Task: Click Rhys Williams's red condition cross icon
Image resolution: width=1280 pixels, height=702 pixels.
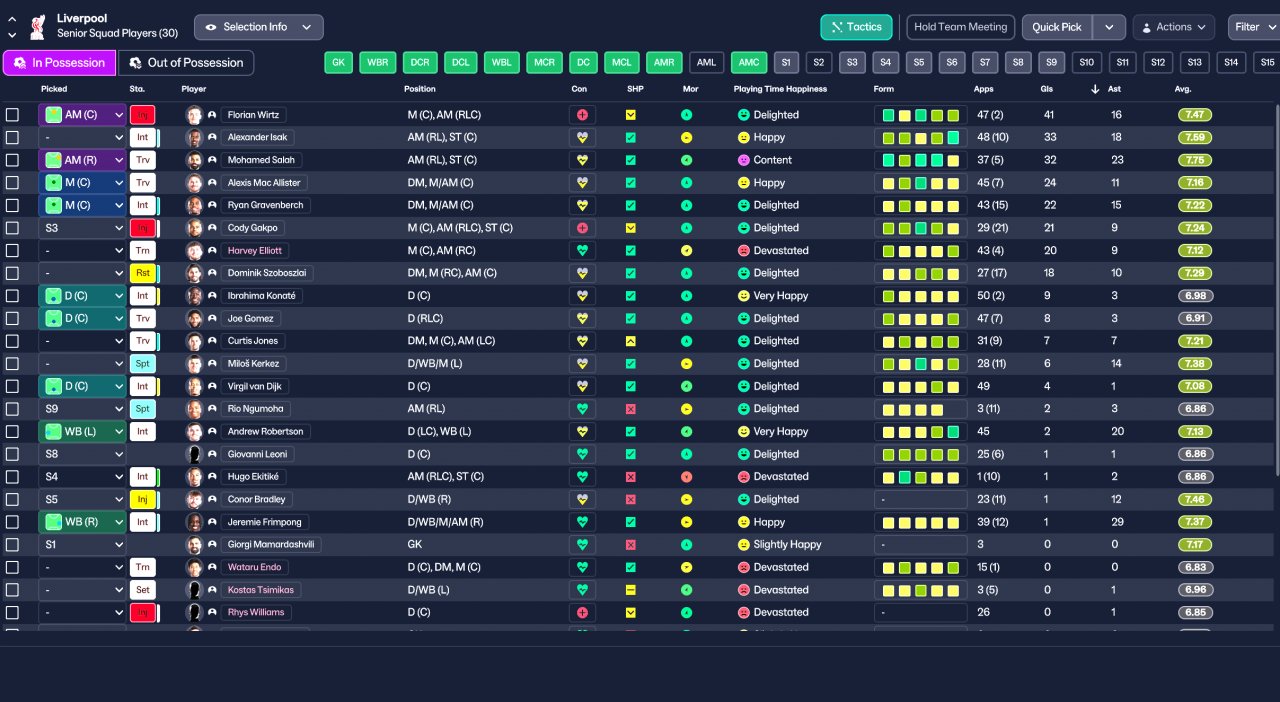Action: (582, 612)
